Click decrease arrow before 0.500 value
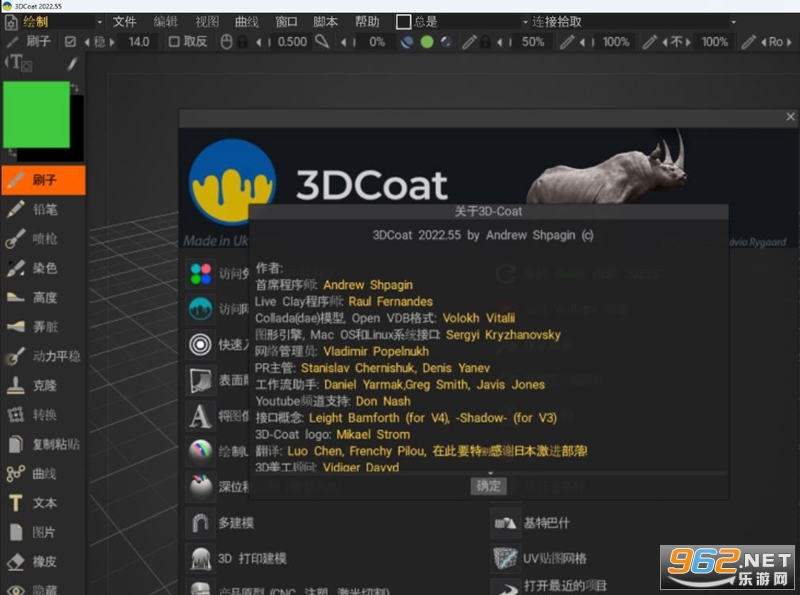This screenshot has width=800, height=595. [x=258, y=42]
